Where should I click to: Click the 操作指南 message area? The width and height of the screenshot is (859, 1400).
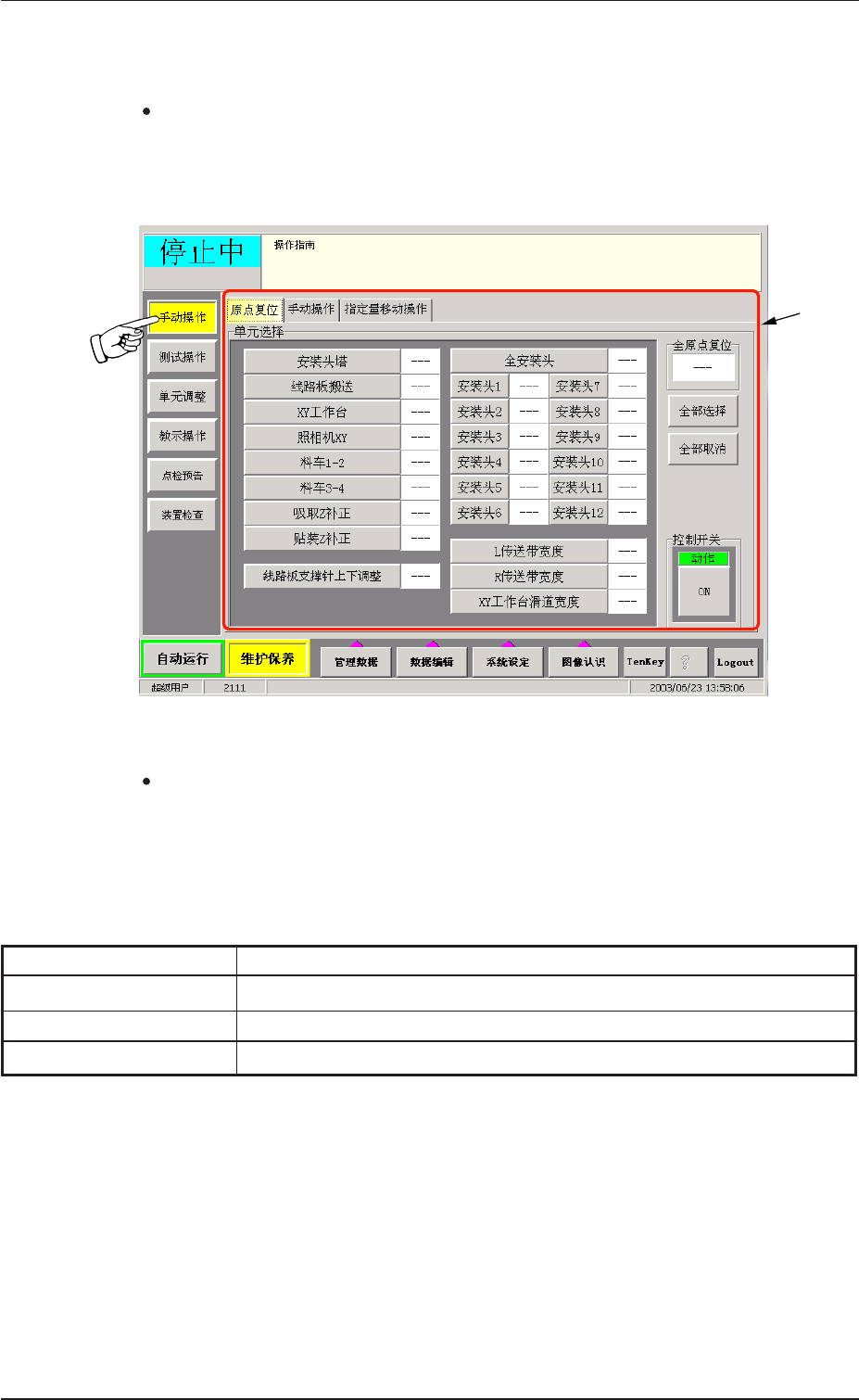click(512, 261)
